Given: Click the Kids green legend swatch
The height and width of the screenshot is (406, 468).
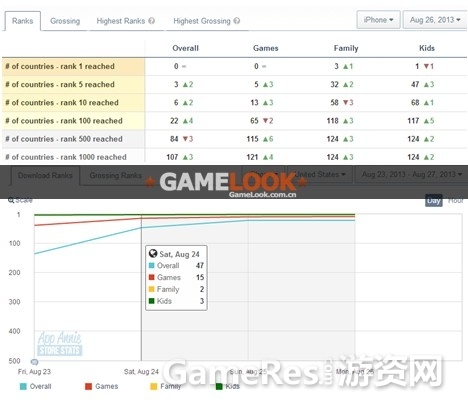Looking at the screenshot, I should pos(219,386).
